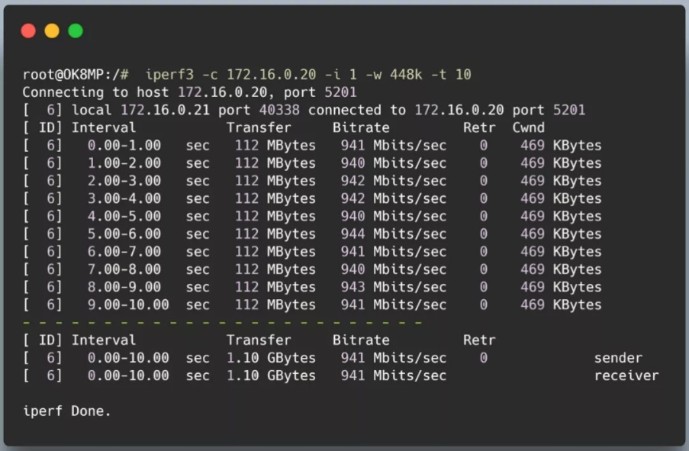The image size is (689, 451).
Task: Click the Connecting to host line
Action: pyautogui.click(x=190, y=92)
